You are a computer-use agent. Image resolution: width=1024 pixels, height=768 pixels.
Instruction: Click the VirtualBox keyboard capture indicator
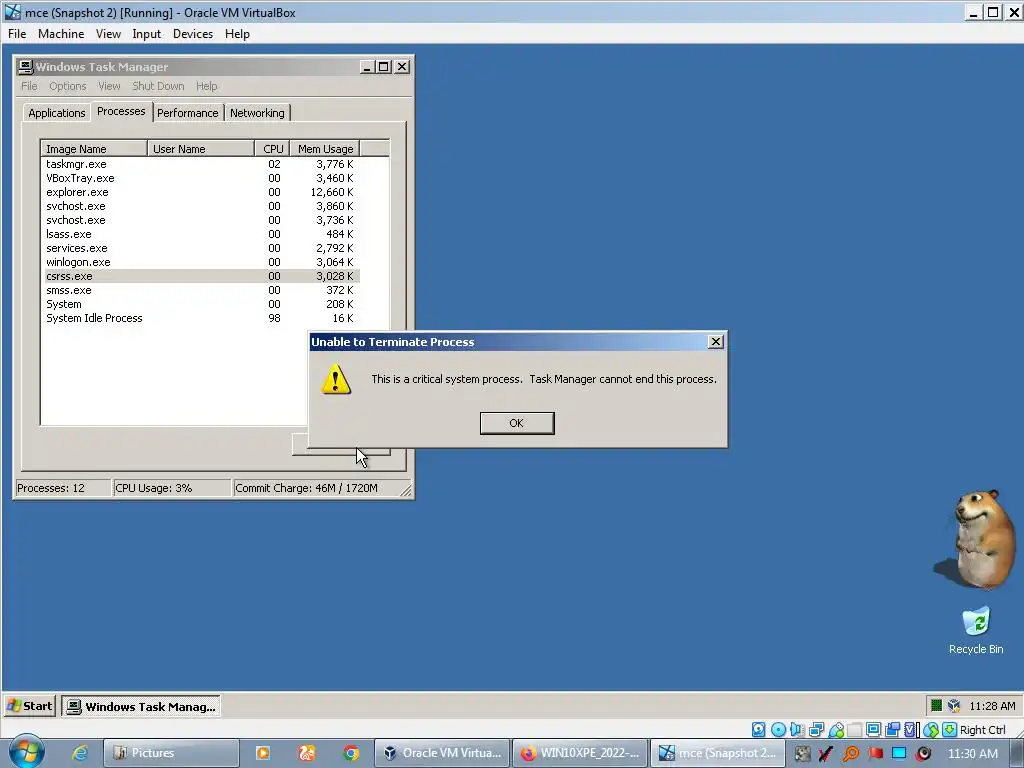pos(950,729)
